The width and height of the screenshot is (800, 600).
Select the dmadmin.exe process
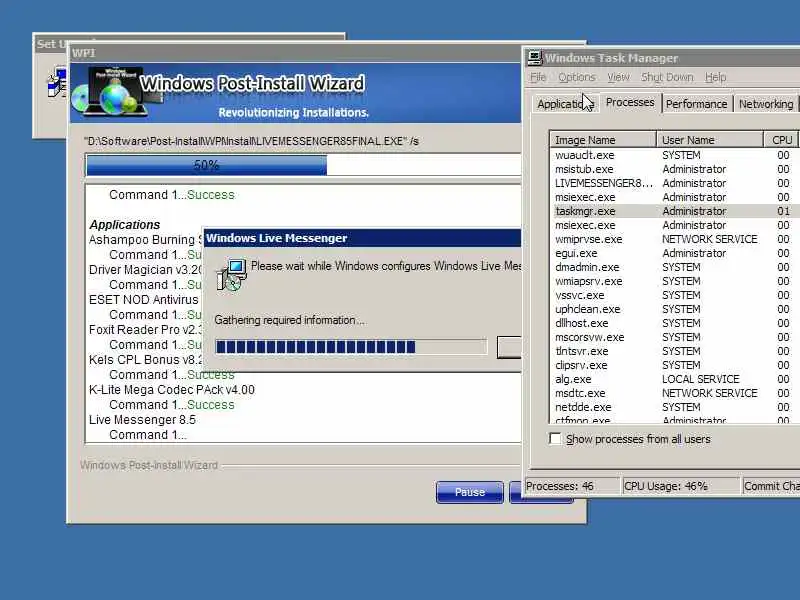[x=673, y=267]
